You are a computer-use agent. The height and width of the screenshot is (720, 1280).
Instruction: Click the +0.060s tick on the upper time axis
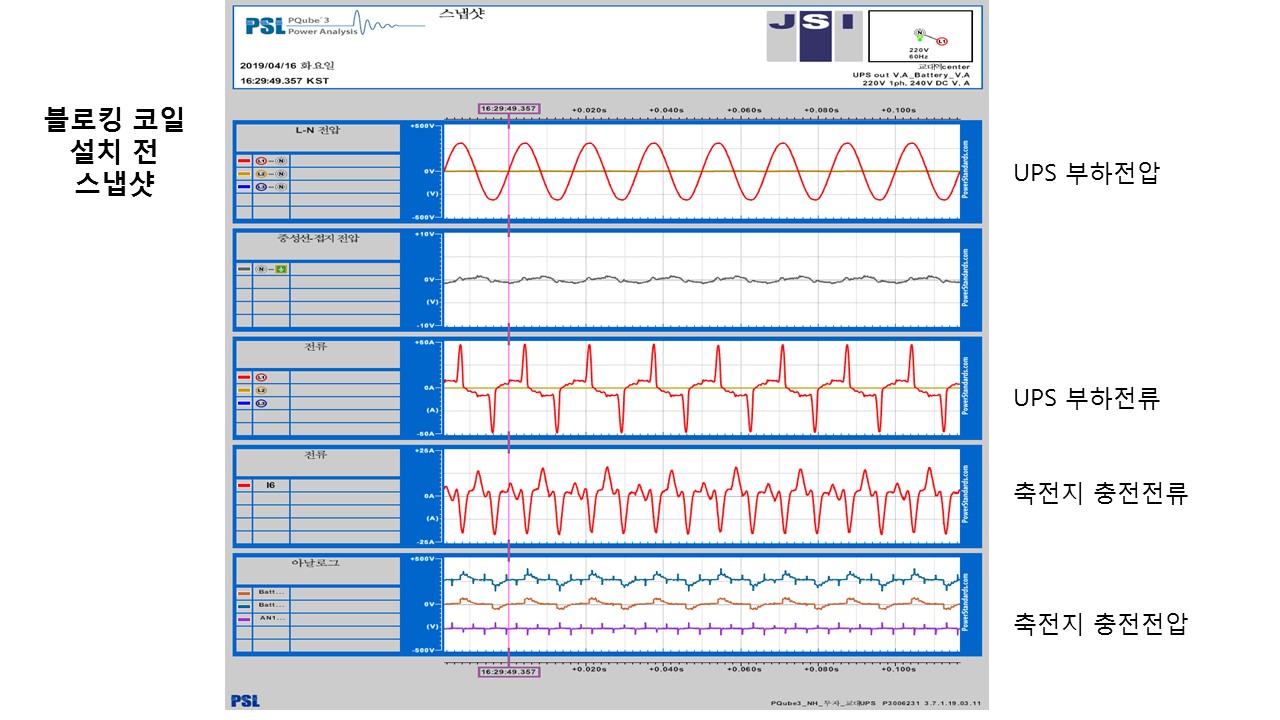click(x=744, y=109)
